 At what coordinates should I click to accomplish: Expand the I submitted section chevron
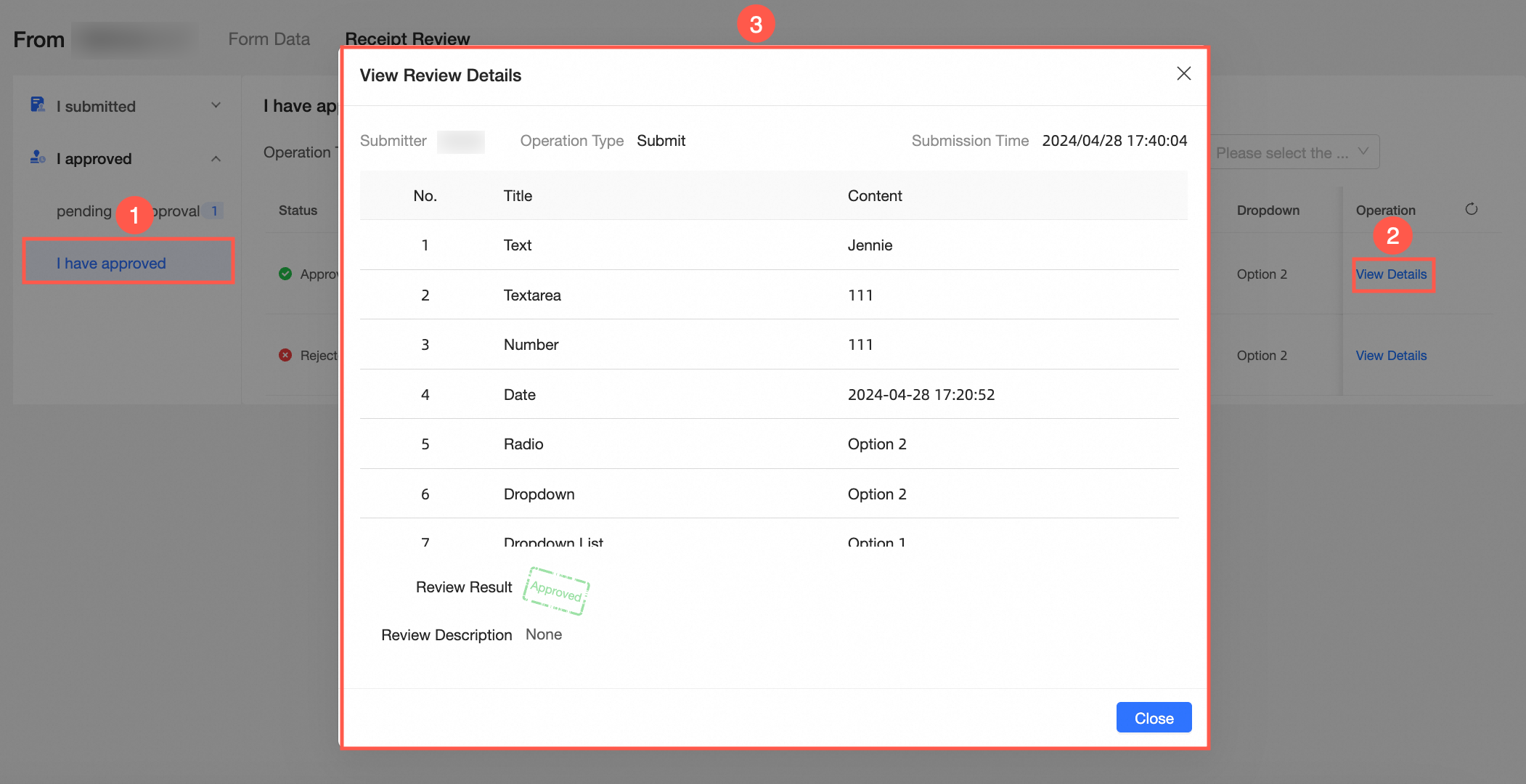coord(216,105)
